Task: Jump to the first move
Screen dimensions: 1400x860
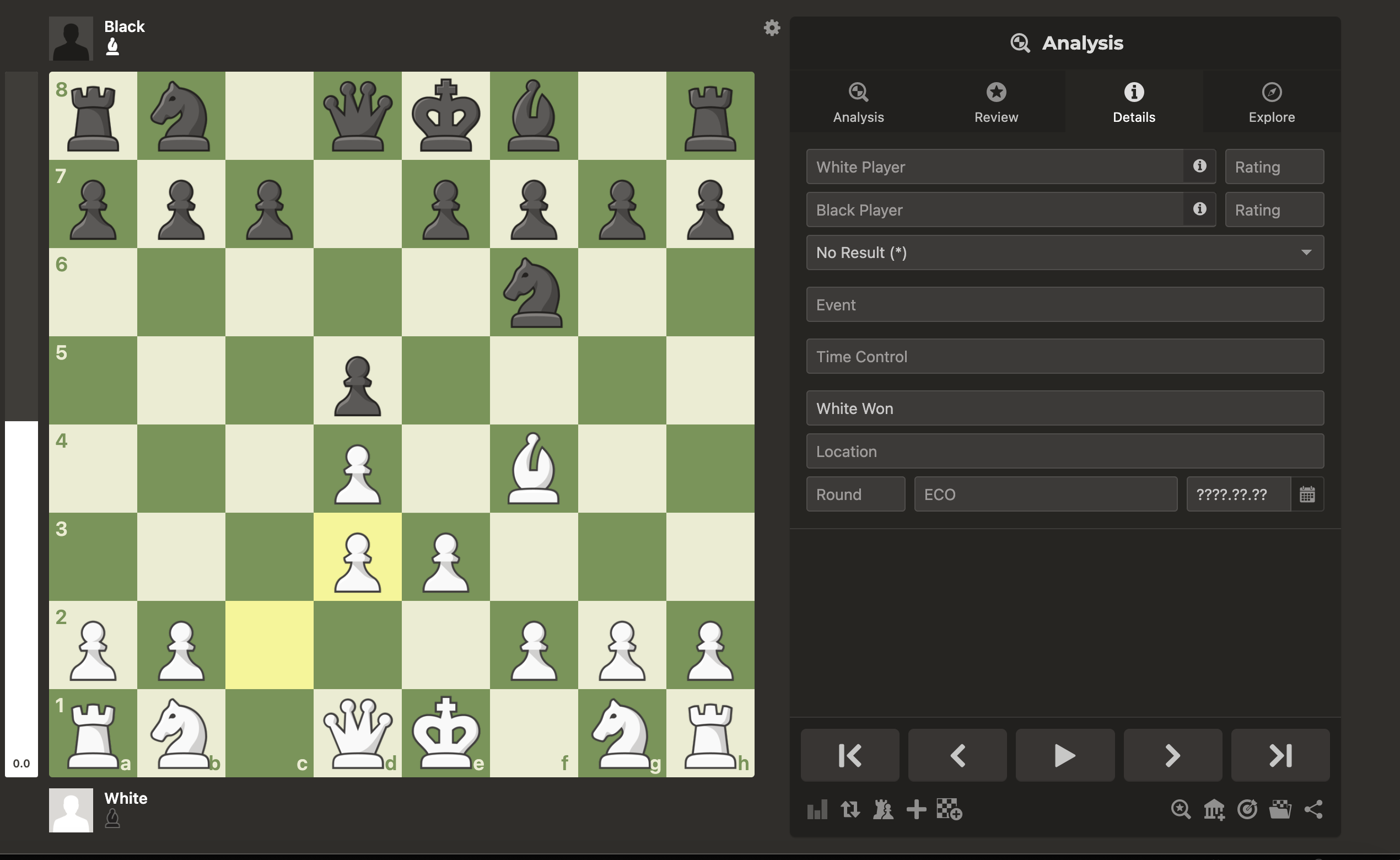Action: coord(849,755)
